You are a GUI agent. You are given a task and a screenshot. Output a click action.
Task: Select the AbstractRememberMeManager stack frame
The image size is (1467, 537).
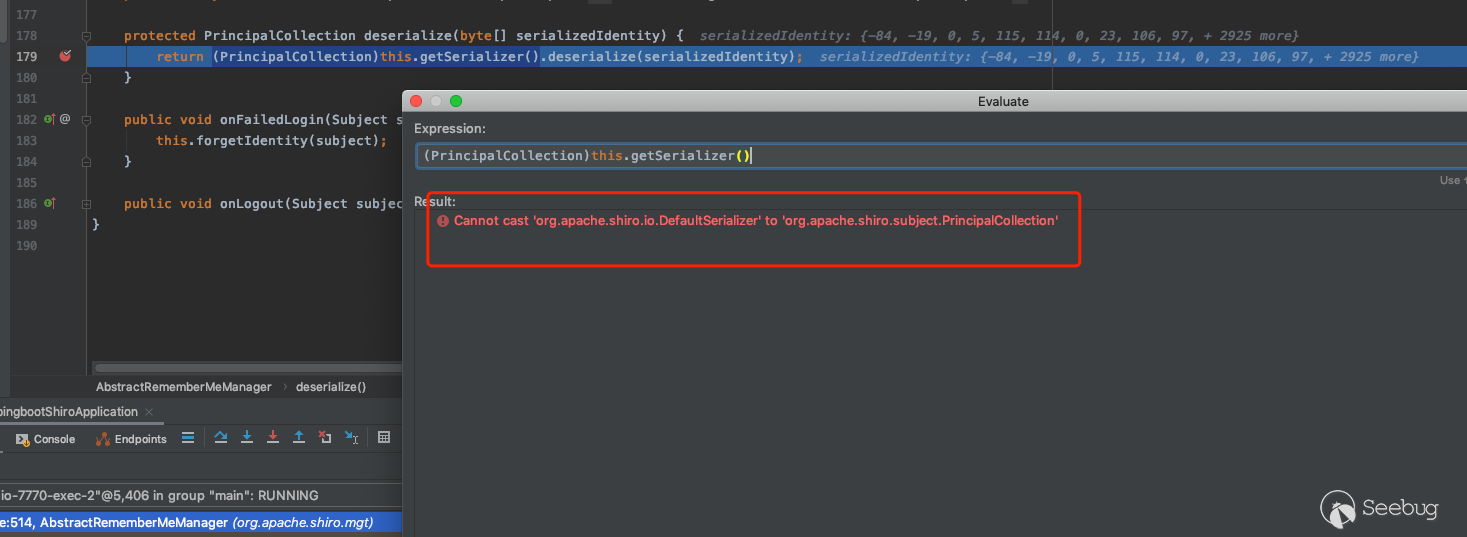201,522
